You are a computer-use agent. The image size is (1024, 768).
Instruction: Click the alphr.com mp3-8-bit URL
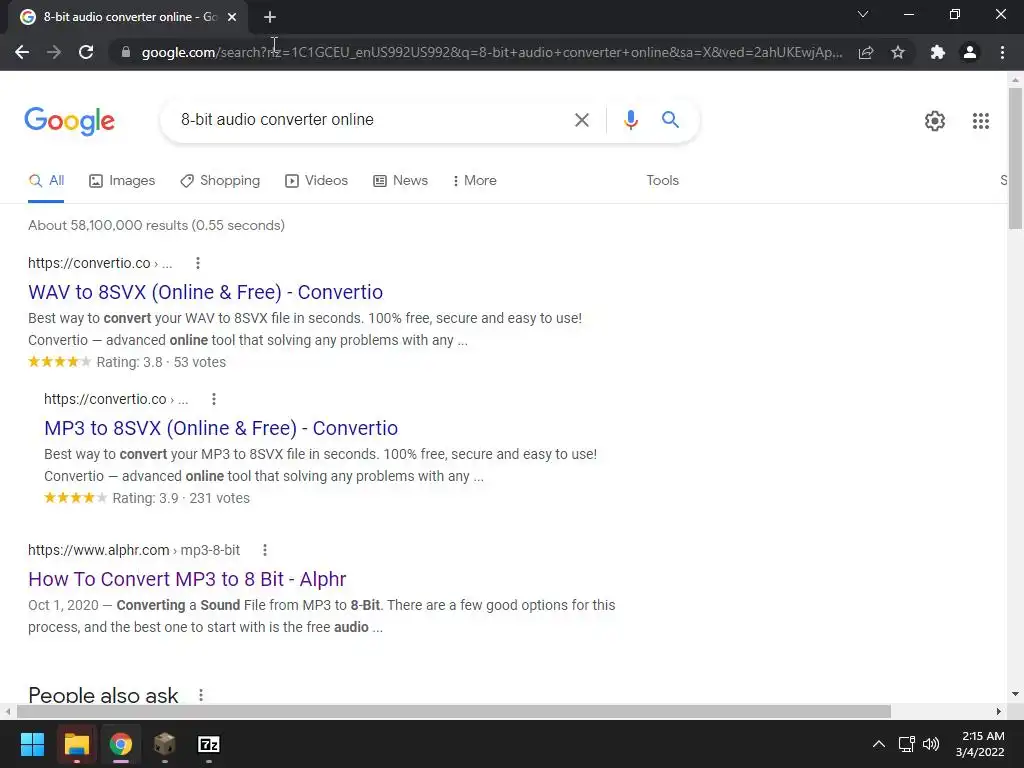tap(134, 550)
